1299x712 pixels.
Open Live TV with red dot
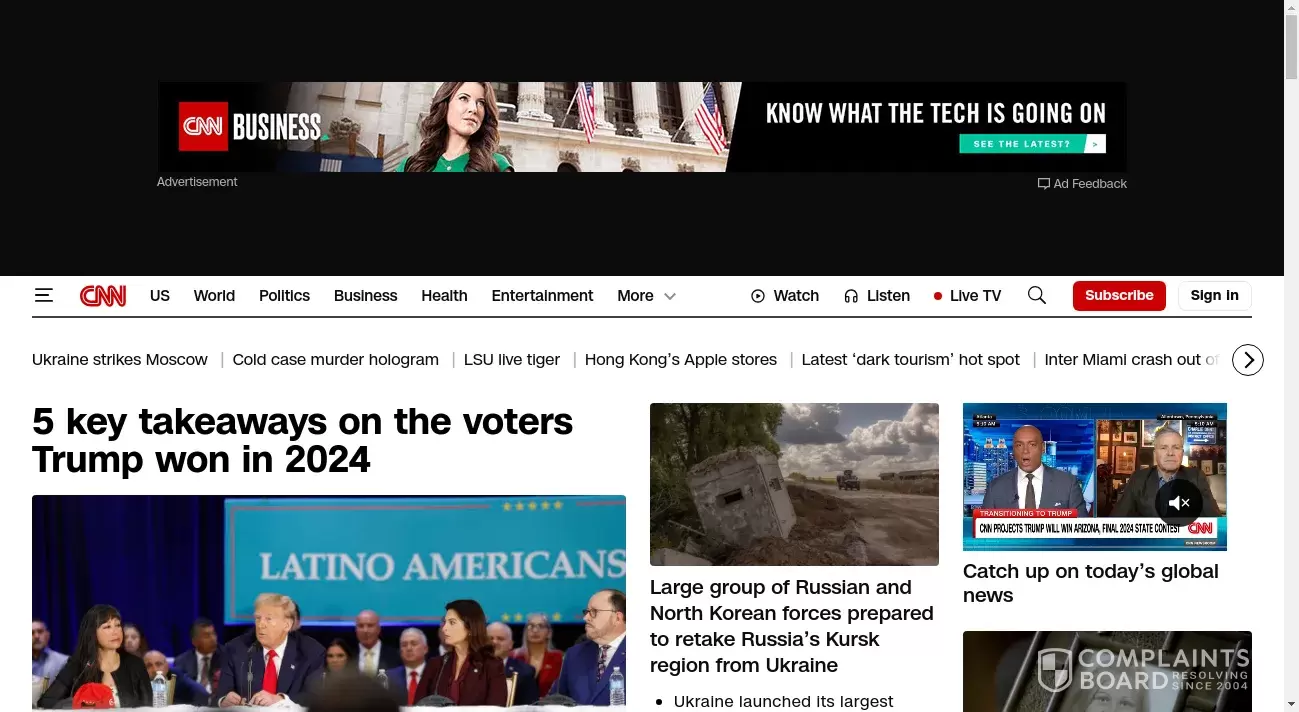coord(966,296)
